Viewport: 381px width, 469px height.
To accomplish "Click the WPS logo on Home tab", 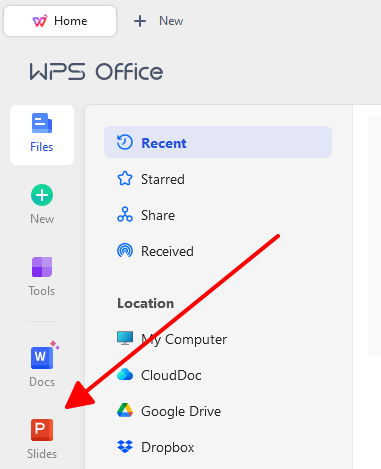I will pos(40,21).
